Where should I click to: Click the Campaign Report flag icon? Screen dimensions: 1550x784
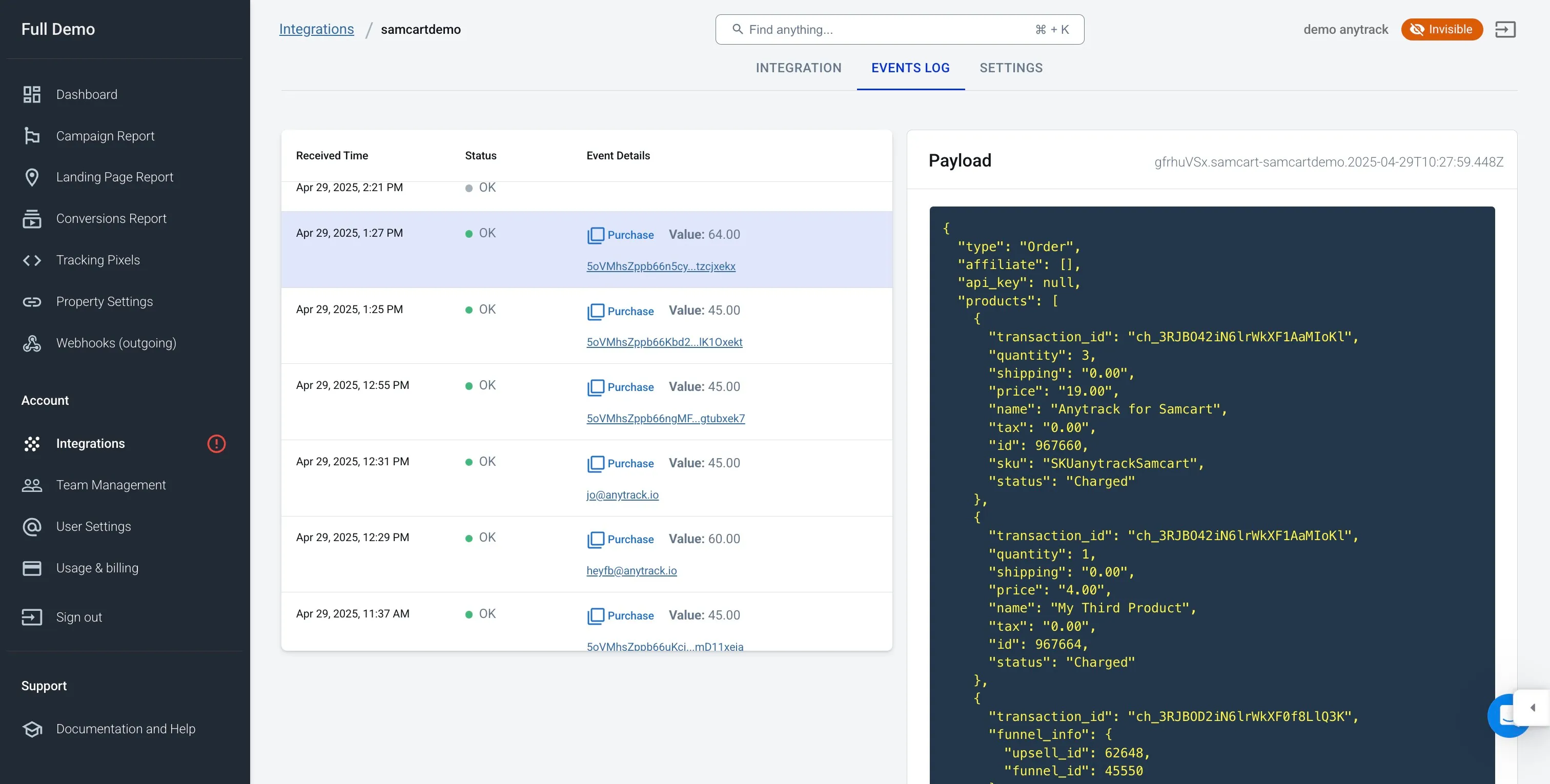(32, 136)
